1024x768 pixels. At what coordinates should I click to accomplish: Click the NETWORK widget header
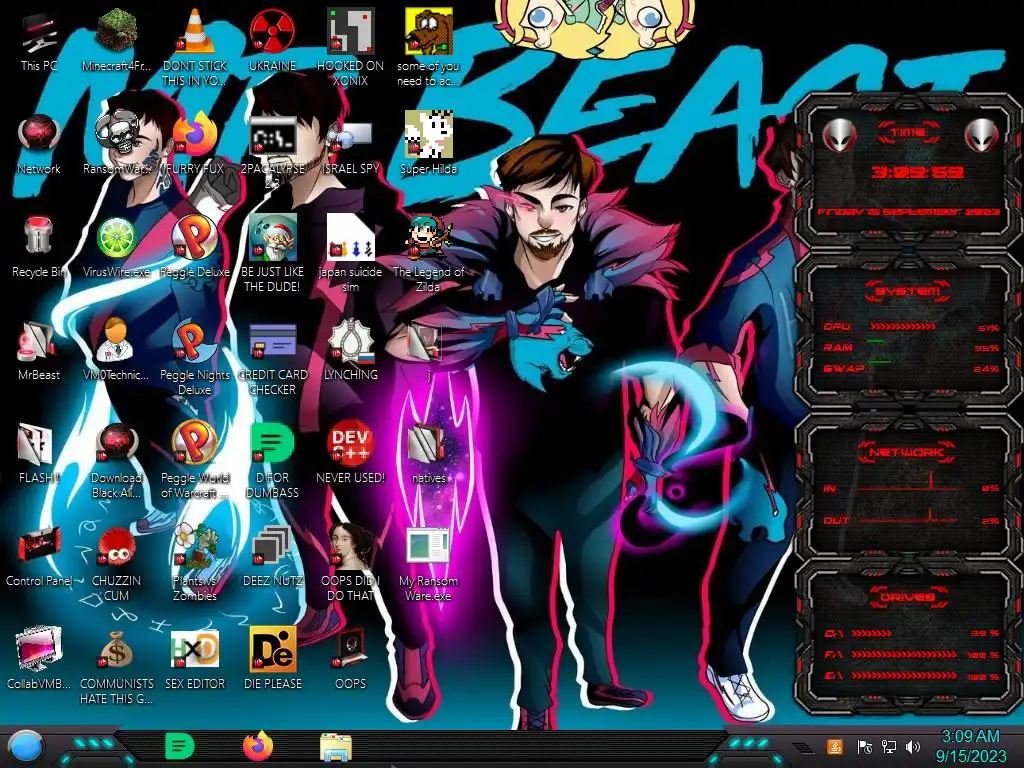pos(908,452)
